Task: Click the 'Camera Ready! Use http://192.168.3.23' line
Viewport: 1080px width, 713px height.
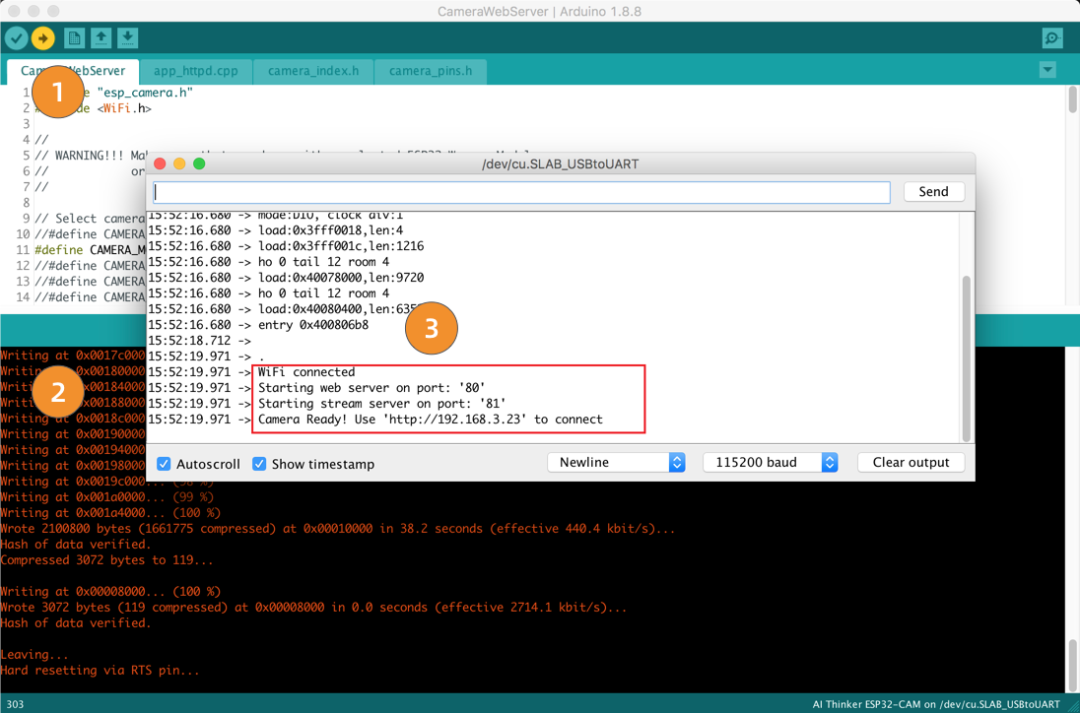Action: click(430, 420)
